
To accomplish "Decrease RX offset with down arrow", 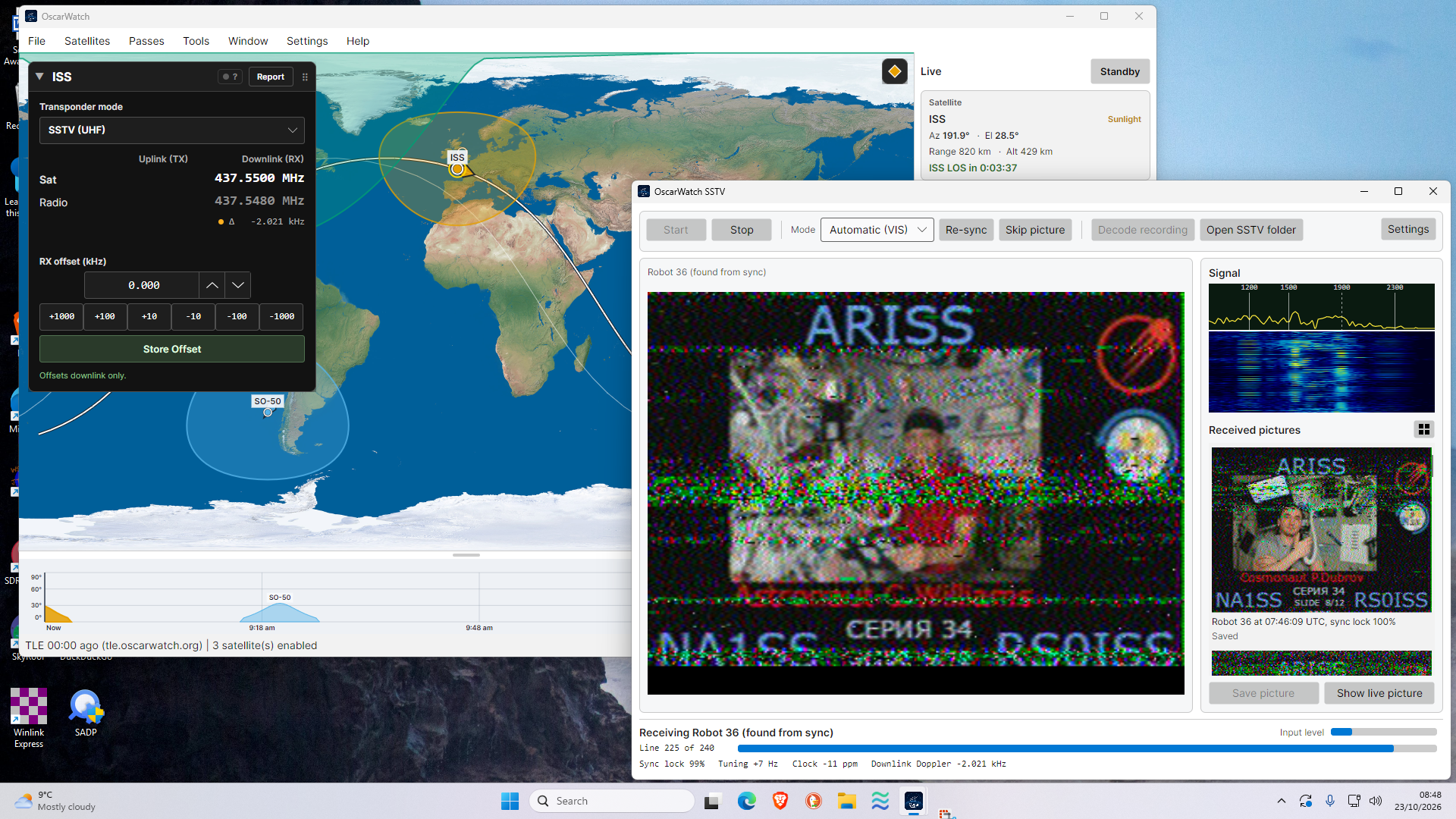I will tap(238, 285).
